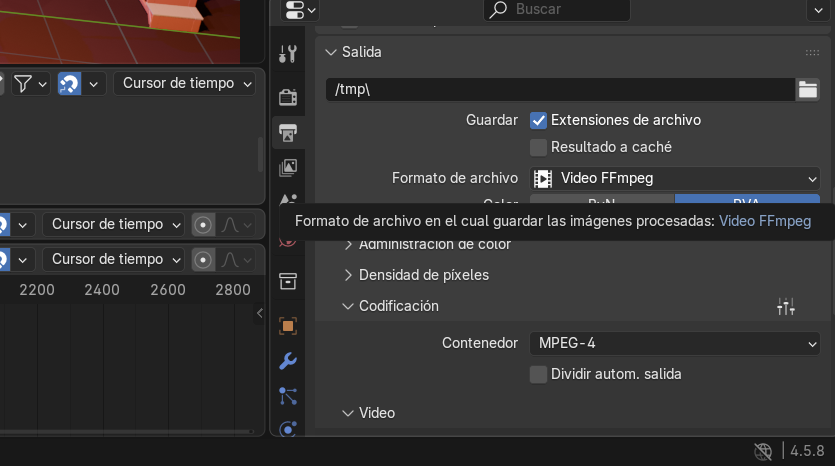Open middle Cursor de tiempo dropdown
Image resolution: width=835 pixels, height=466 pixels.
point(113,225)
